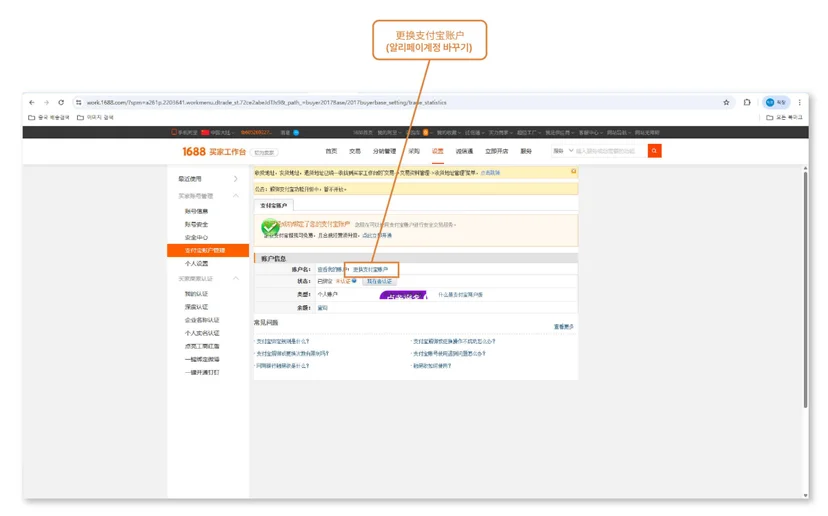Image resolution: width=828 pixels, height=516 pixels.
Task: Focus the 1688 workbench search field
Action: pos(610,151)
